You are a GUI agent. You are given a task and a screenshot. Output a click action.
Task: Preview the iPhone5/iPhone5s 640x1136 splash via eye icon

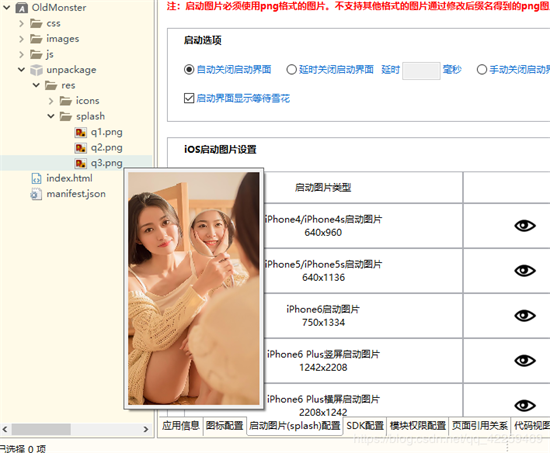click(x=525, y=271)
